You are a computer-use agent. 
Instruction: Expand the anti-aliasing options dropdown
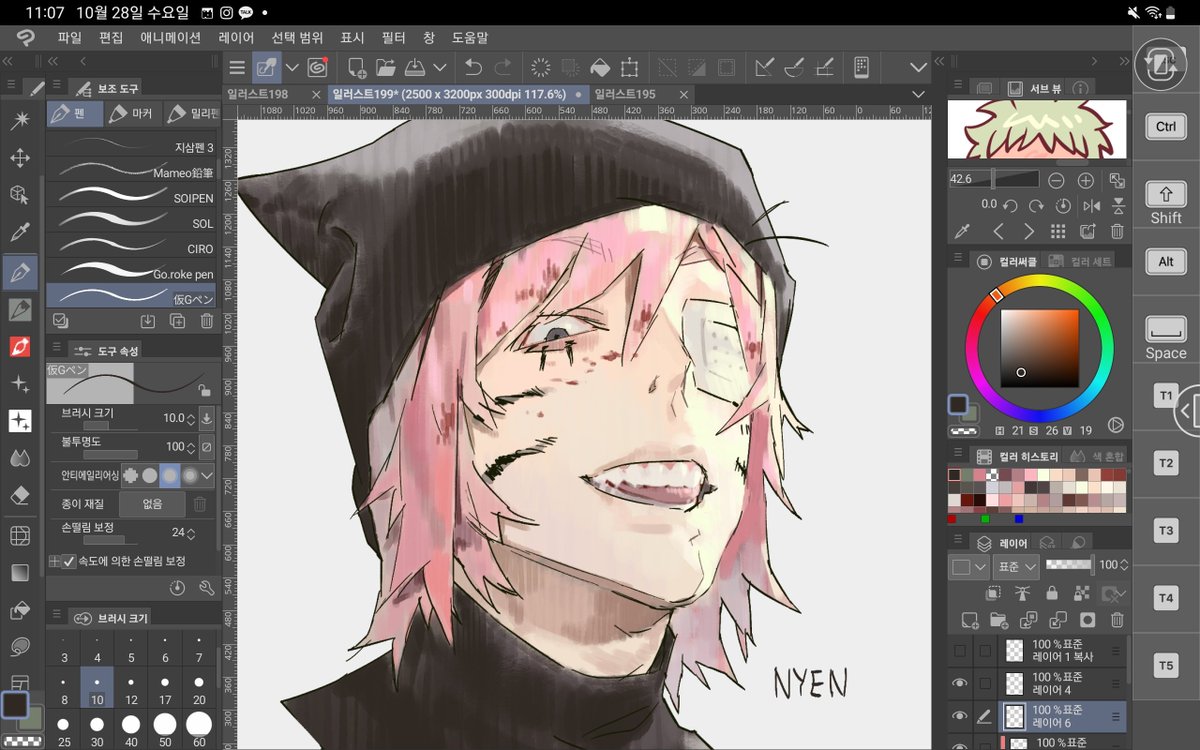(x=208, y=475)
